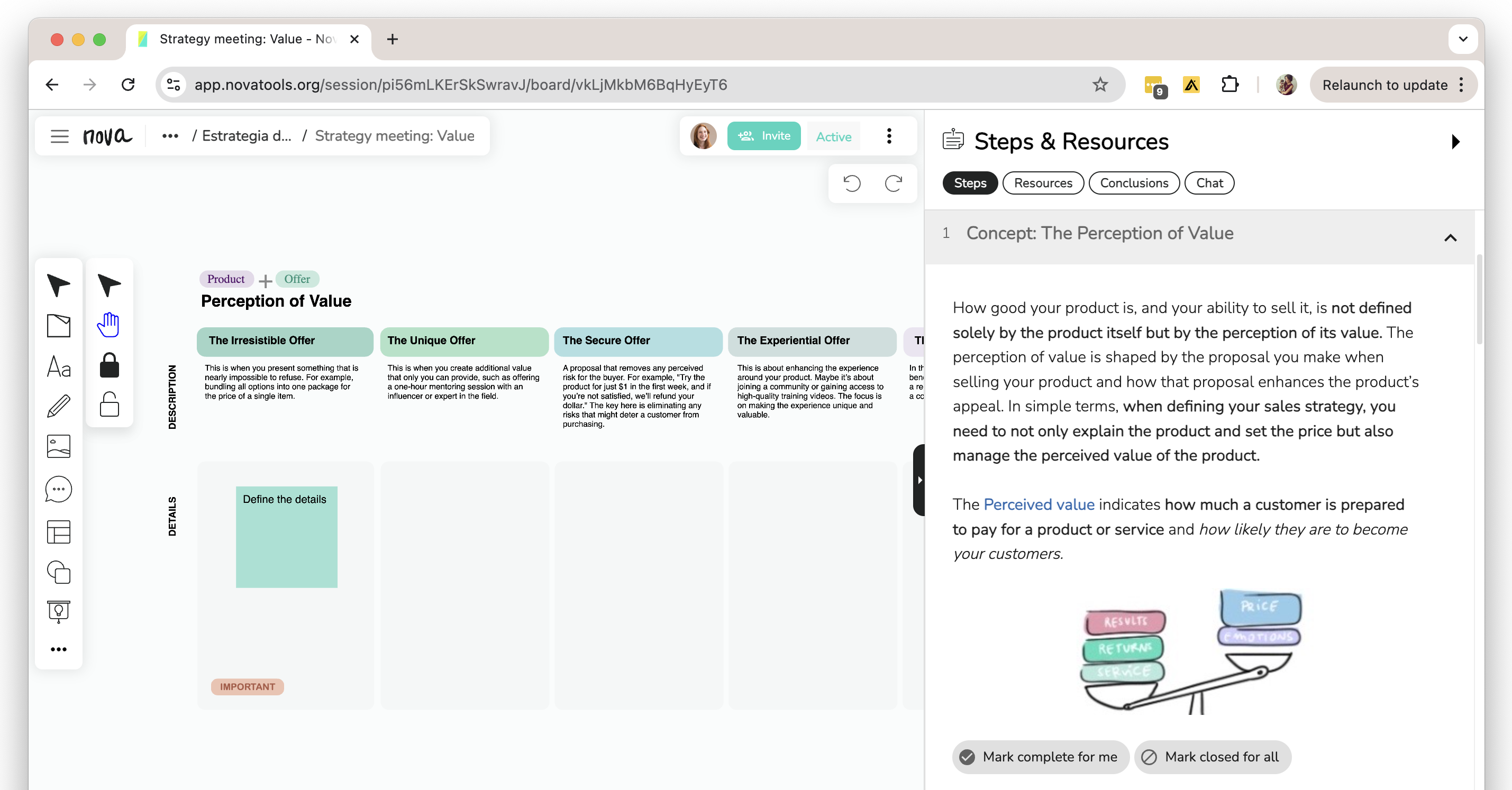Click the balance scale illustration
Screen dimensions: 1512x790
tap(1190, 652)
